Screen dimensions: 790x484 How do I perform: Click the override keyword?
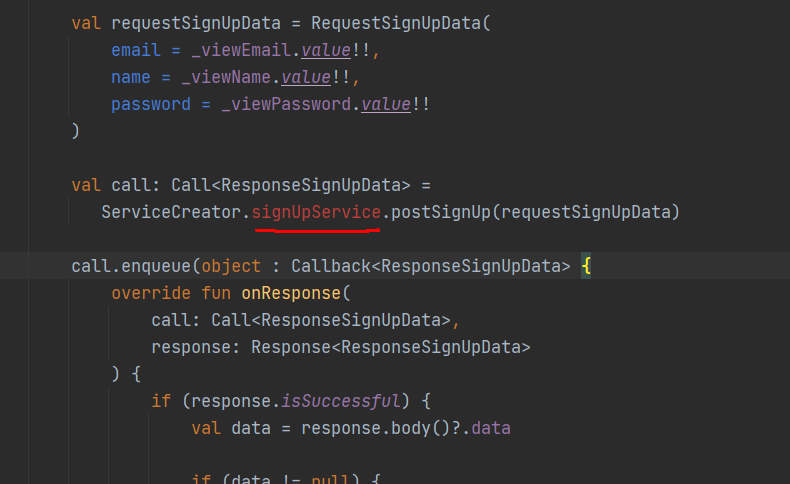pos(151,293)
